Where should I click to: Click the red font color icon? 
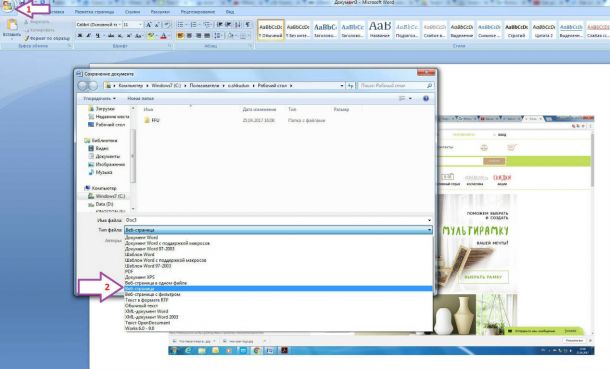[x=164, y=36]
